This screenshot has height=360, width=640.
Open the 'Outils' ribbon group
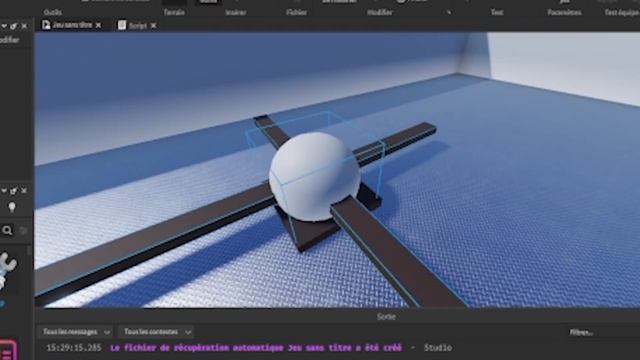point(53,12)
